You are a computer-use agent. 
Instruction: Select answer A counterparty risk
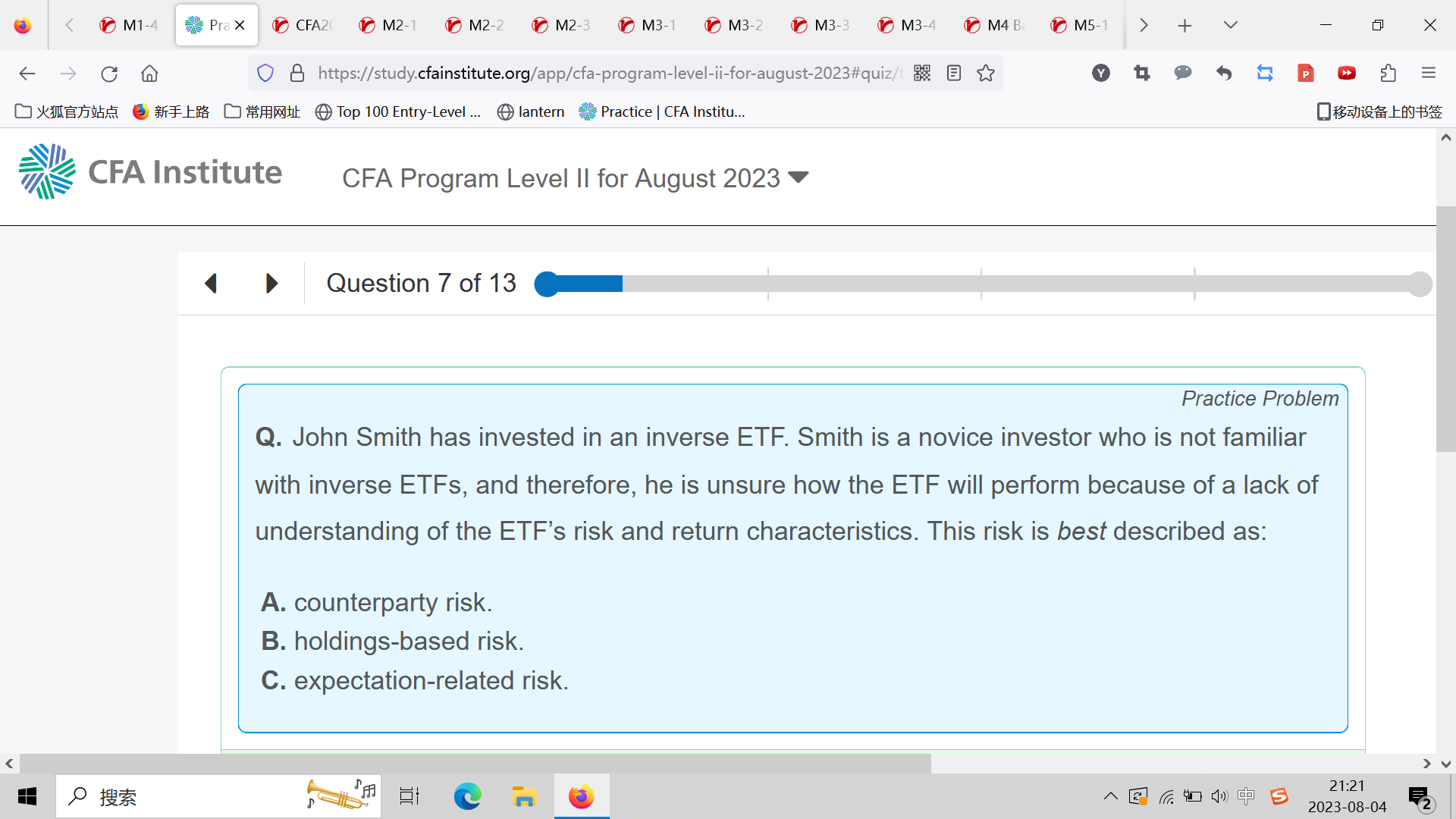tap(377, 602)
